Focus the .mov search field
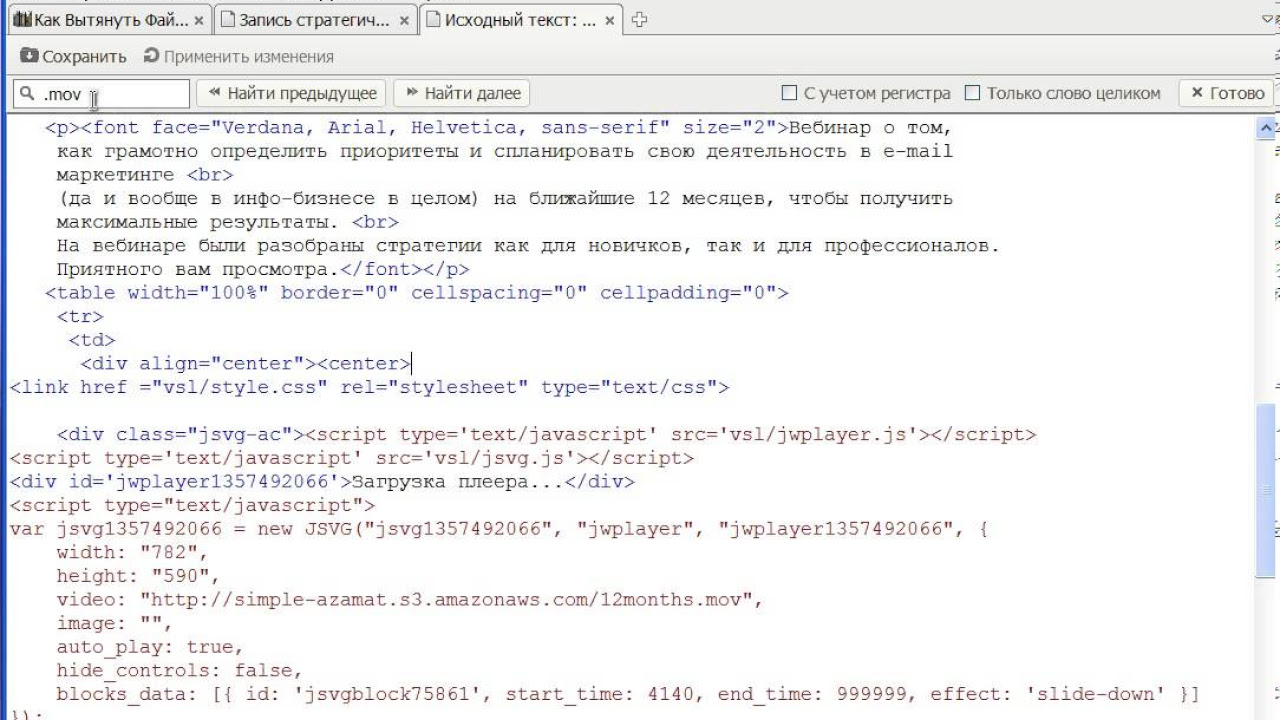This screenshot has width=1280, height=720. pos(101,93)
